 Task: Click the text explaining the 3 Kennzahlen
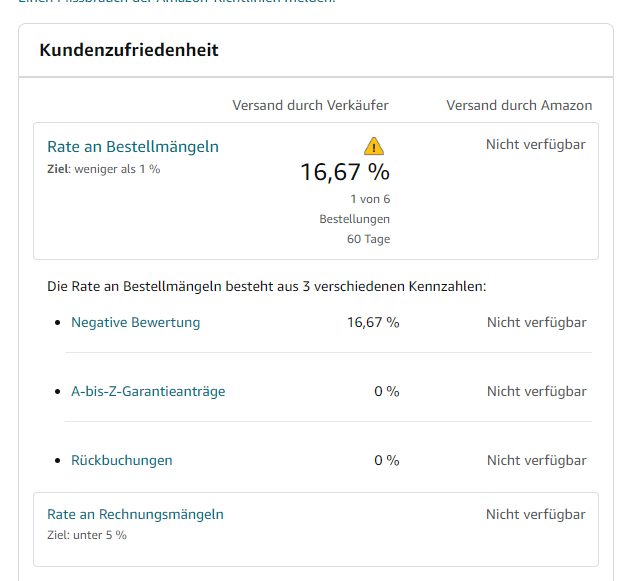pyautogui.click(x=267, y=287)
